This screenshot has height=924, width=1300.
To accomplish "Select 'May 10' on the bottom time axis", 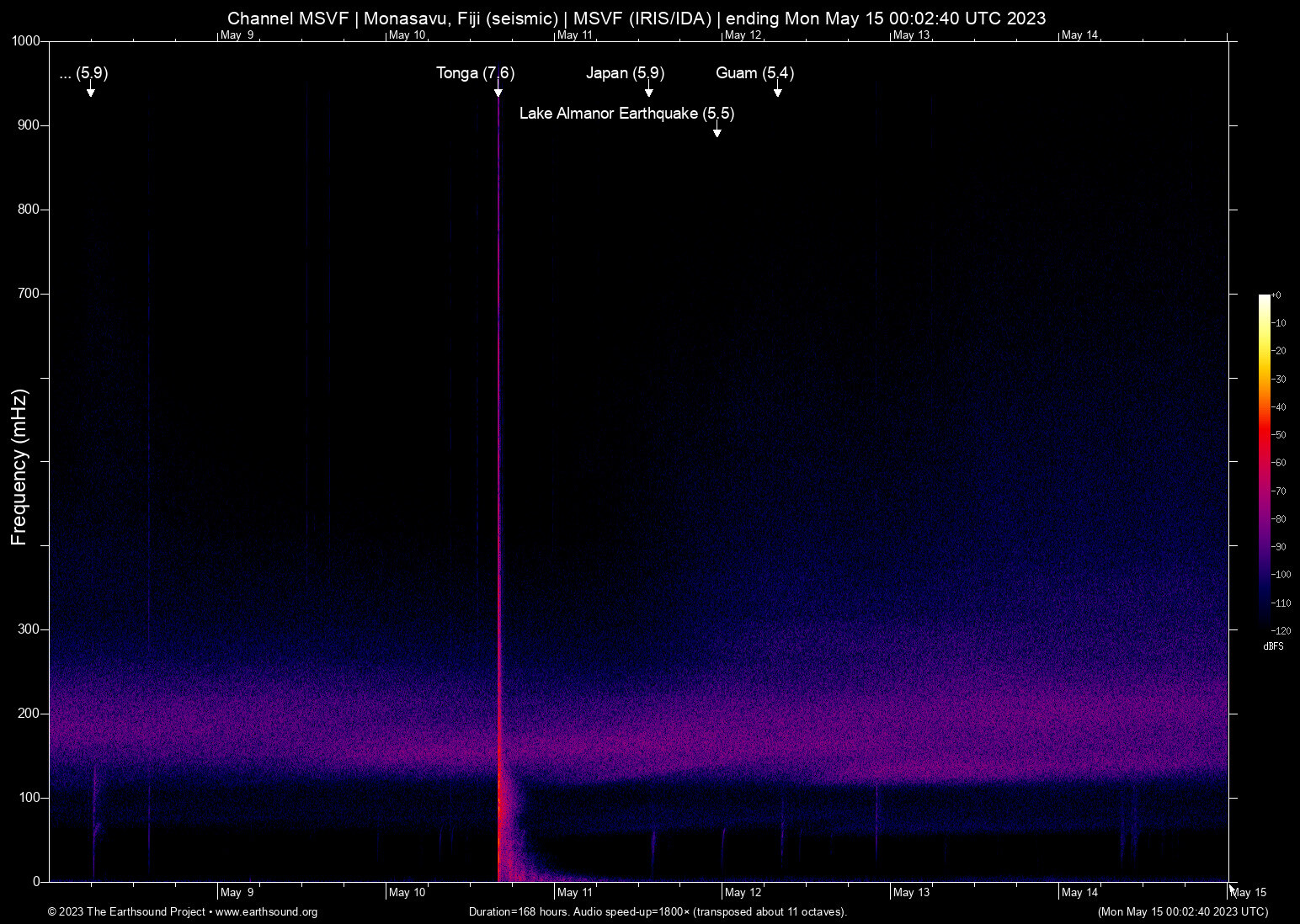I will click(x=408, y=893).
